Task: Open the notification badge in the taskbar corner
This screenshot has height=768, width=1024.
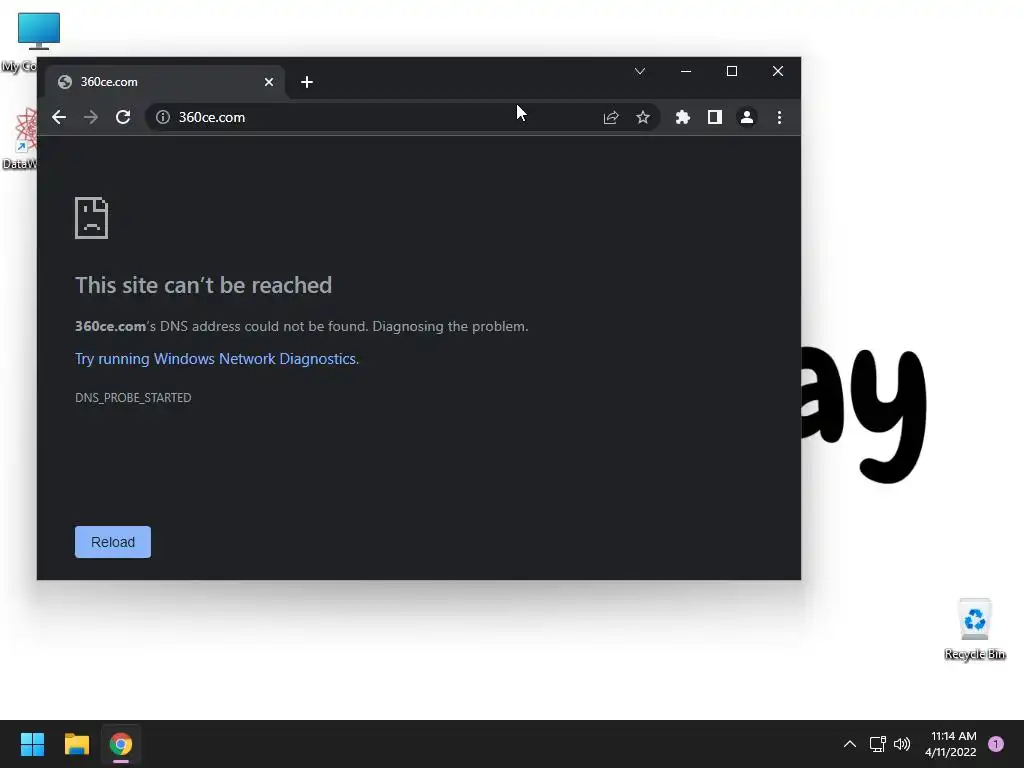Action: tap(996, 744)
